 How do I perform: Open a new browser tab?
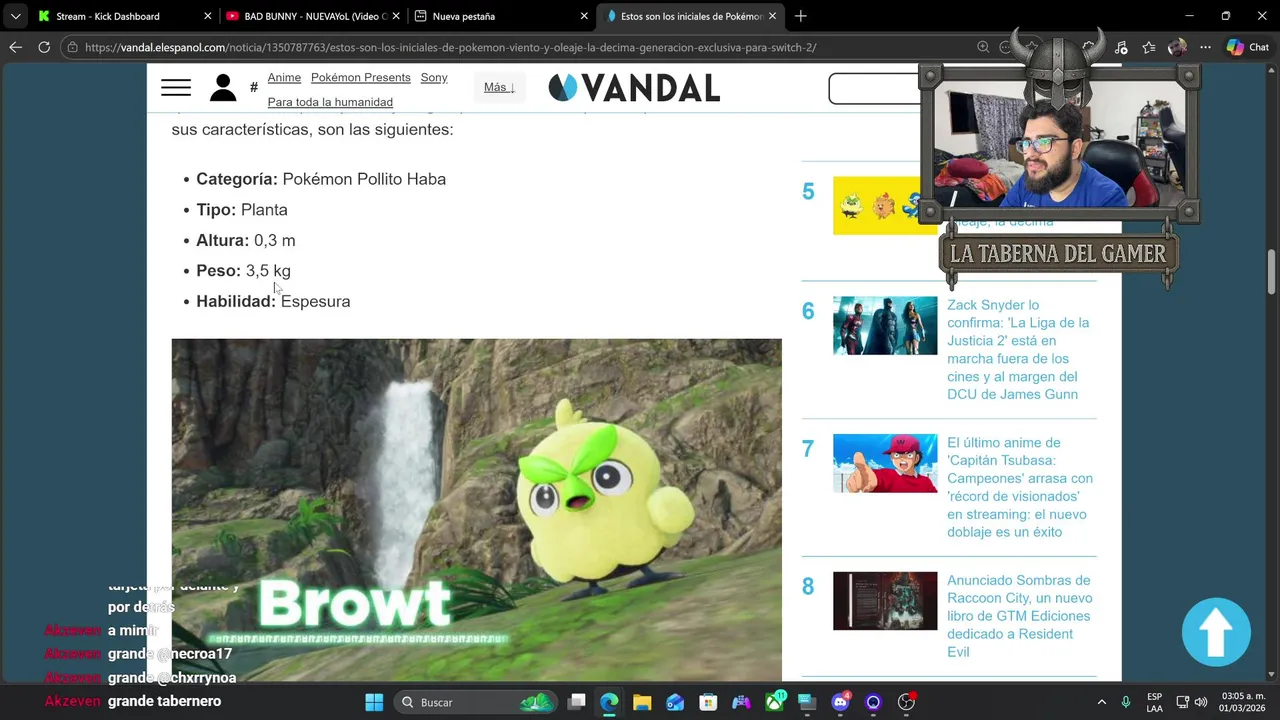pyautogui.click(x=800, y=16)
